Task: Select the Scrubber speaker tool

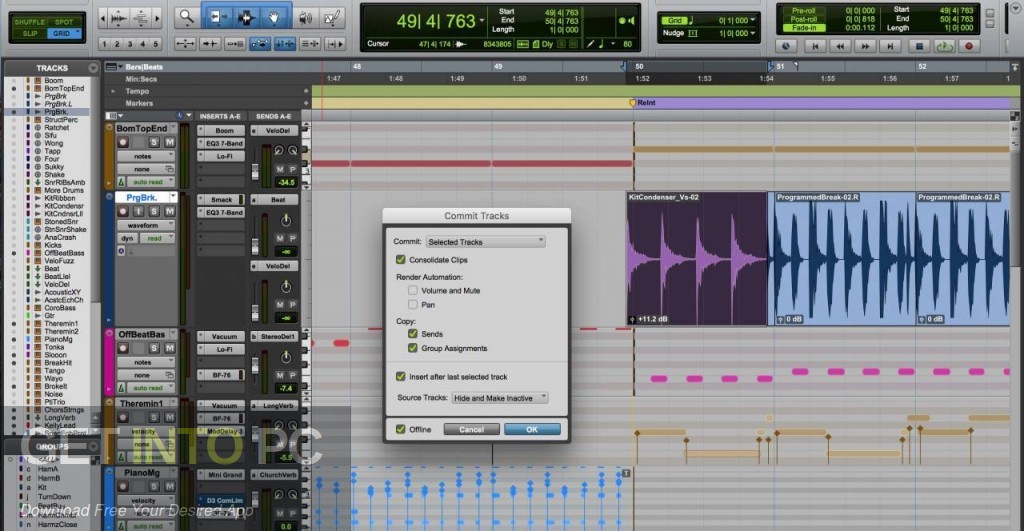Action: [306, 18]
